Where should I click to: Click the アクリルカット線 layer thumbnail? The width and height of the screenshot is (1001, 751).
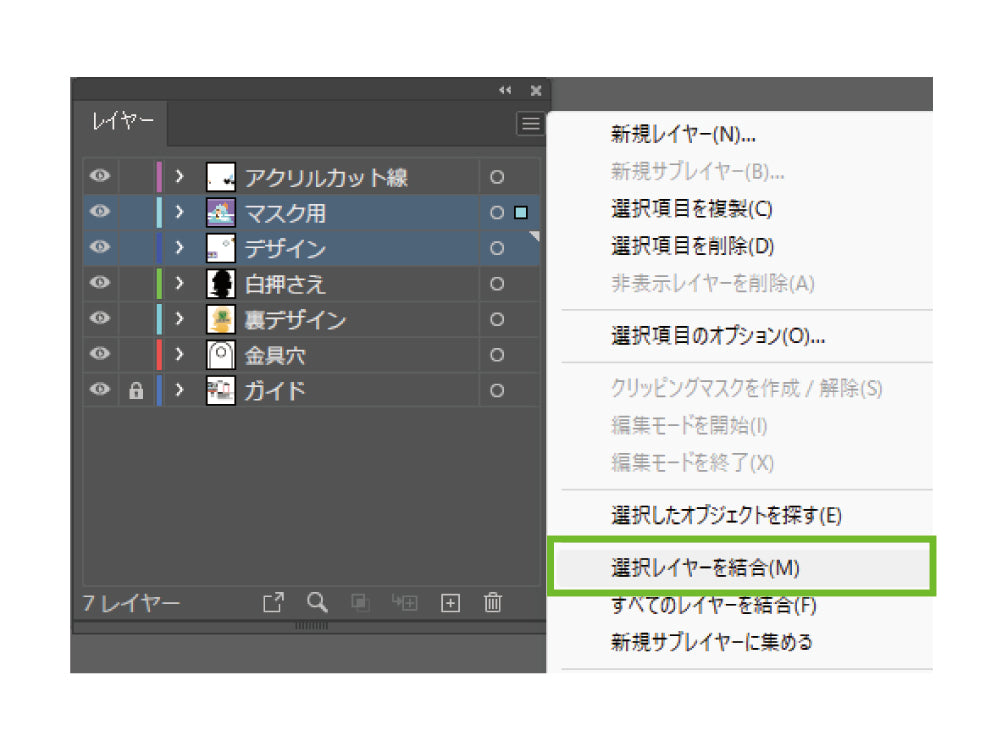coord(221,177)
